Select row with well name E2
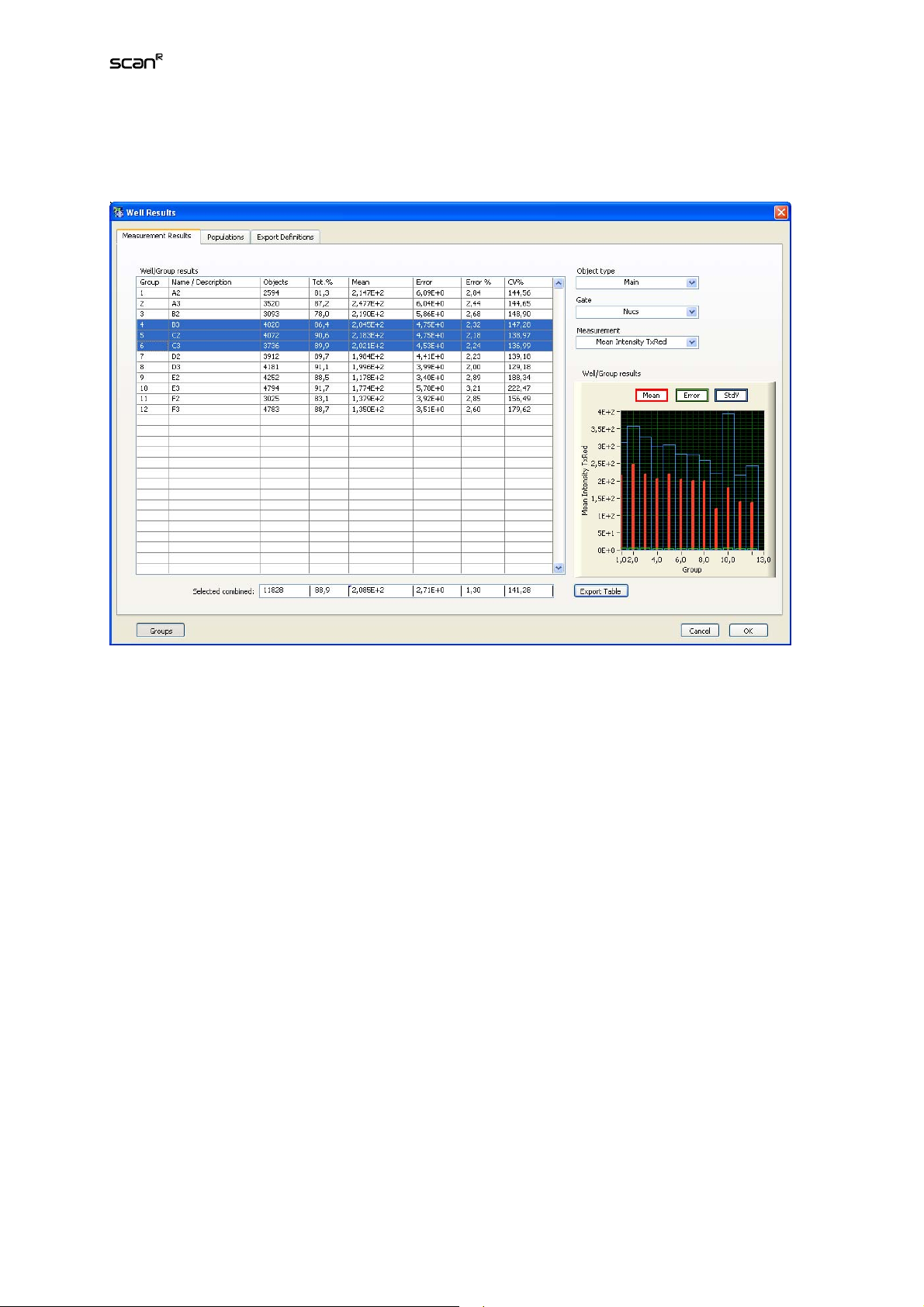 click(344, 378)
